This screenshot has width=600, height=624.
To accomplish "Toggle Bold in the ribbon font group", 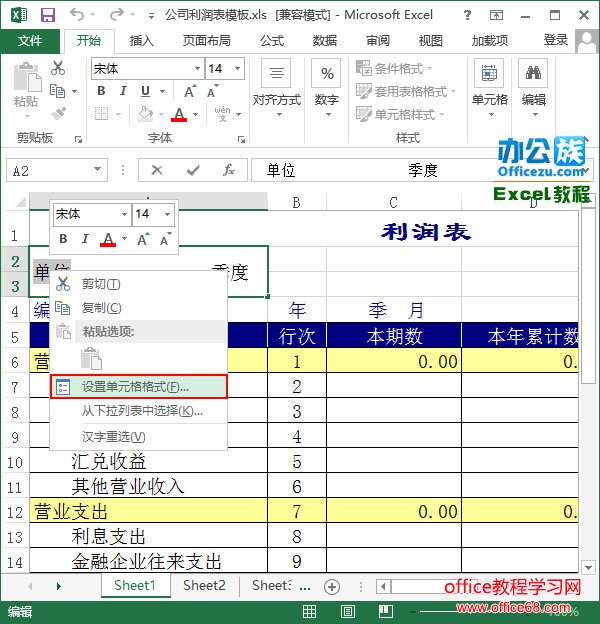I will pyautogui.click(x=101, y=91).
